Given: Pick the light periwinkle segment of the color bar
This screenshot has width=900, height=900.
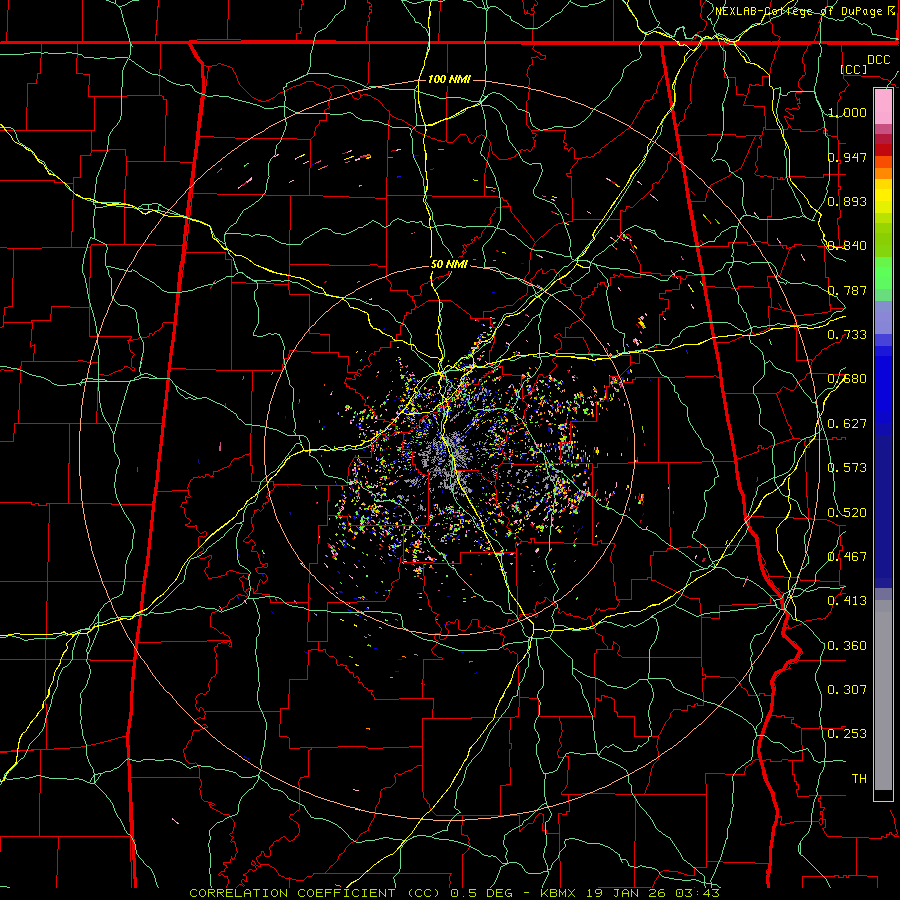Looking at the screenshot, I should 883,317.
